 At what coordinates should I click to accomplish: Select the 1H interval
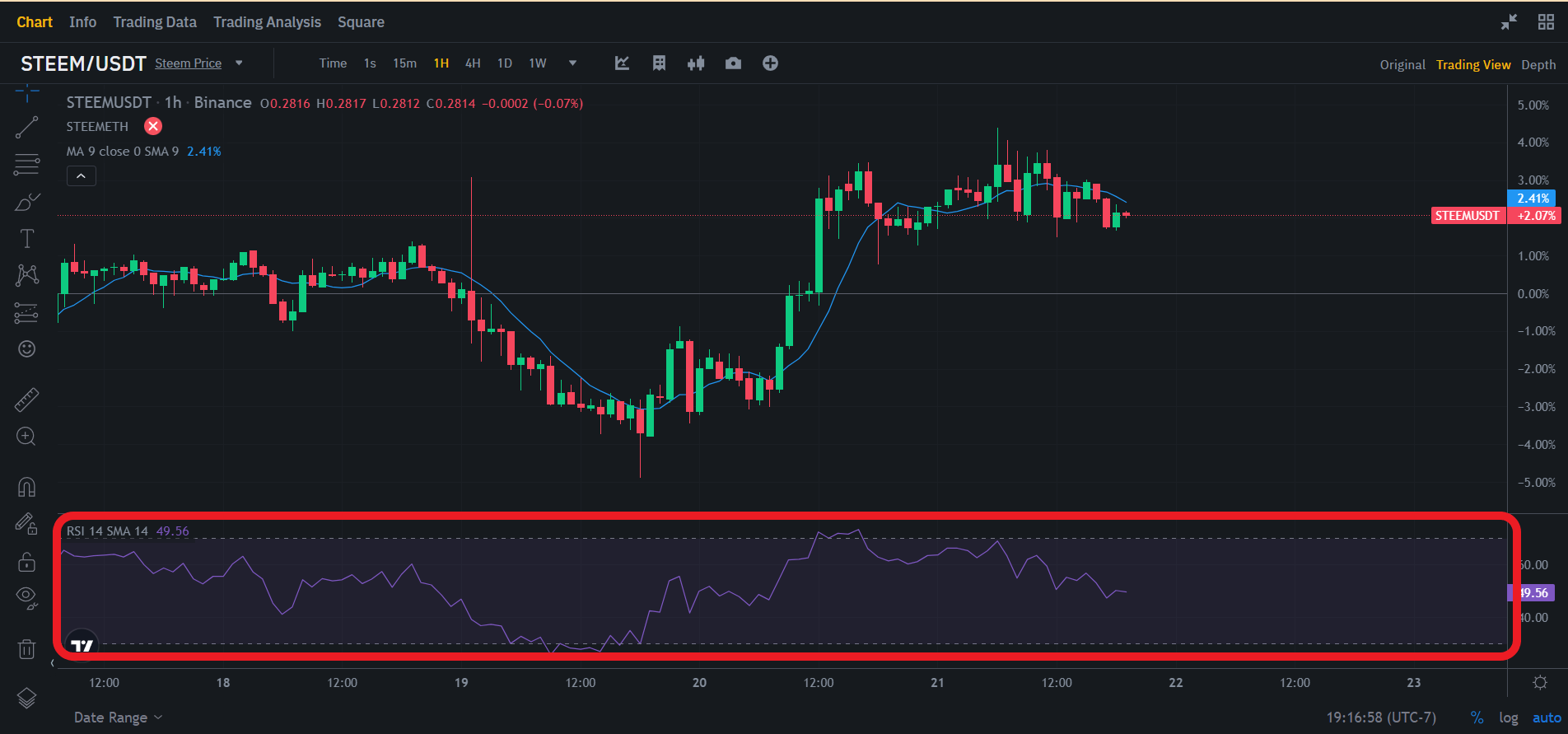(441, 63)
